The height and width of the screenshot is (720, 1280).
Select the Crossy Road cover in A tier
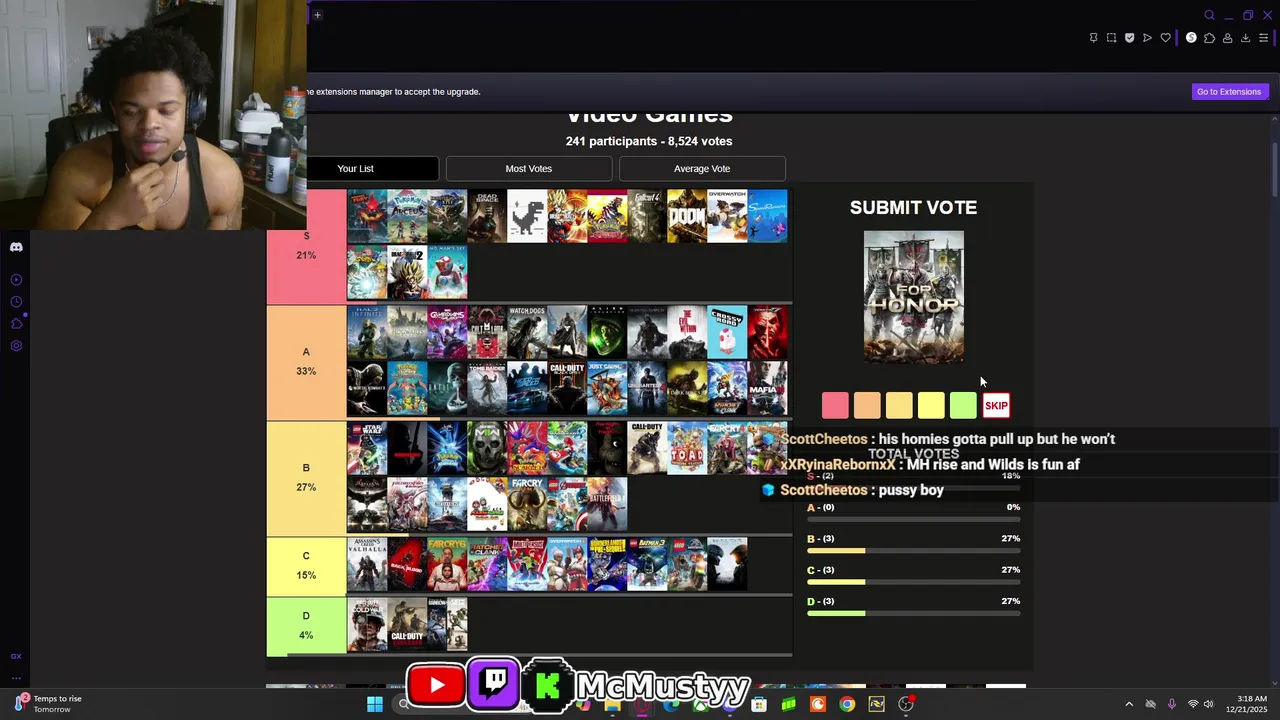coord(727,332)
